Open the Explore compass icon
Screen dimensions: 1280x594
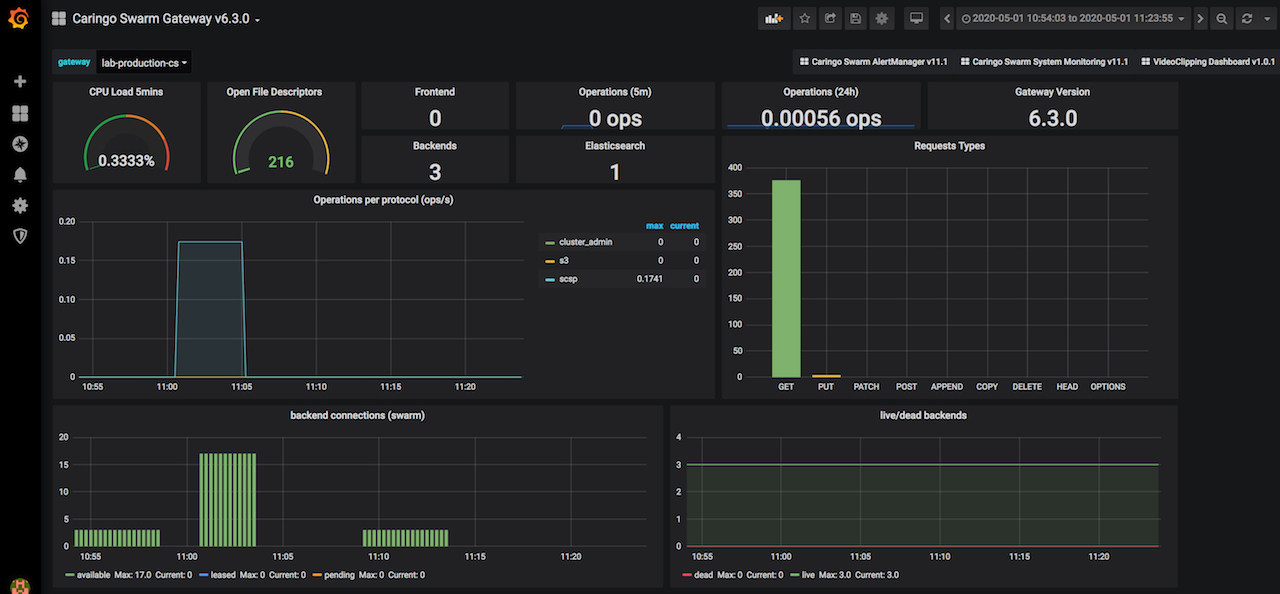point(20,144)
